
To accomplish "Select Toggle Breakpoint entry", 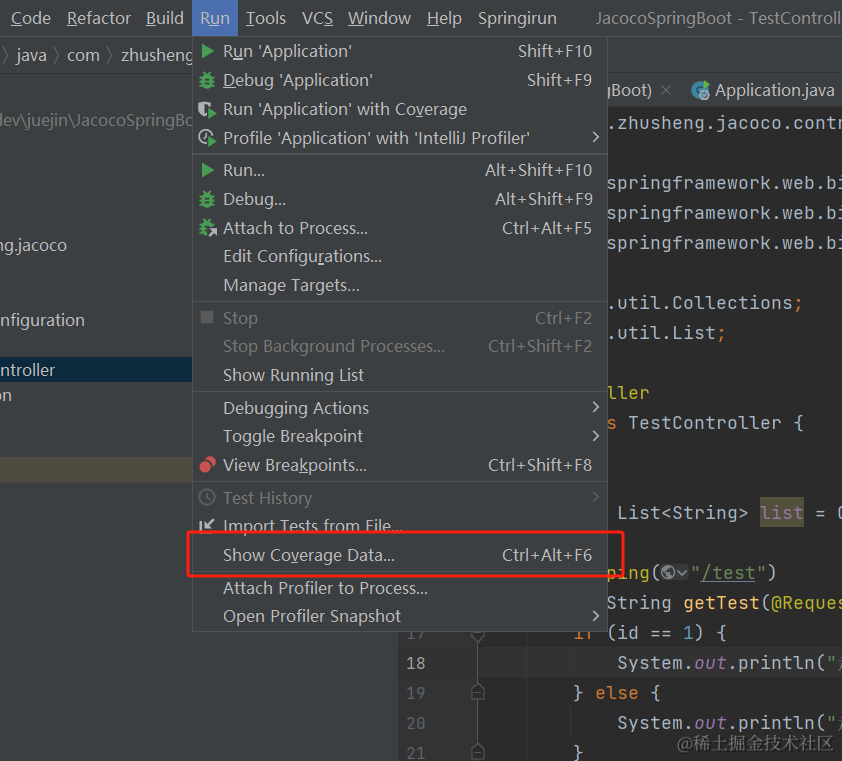I will pos(400,436).
